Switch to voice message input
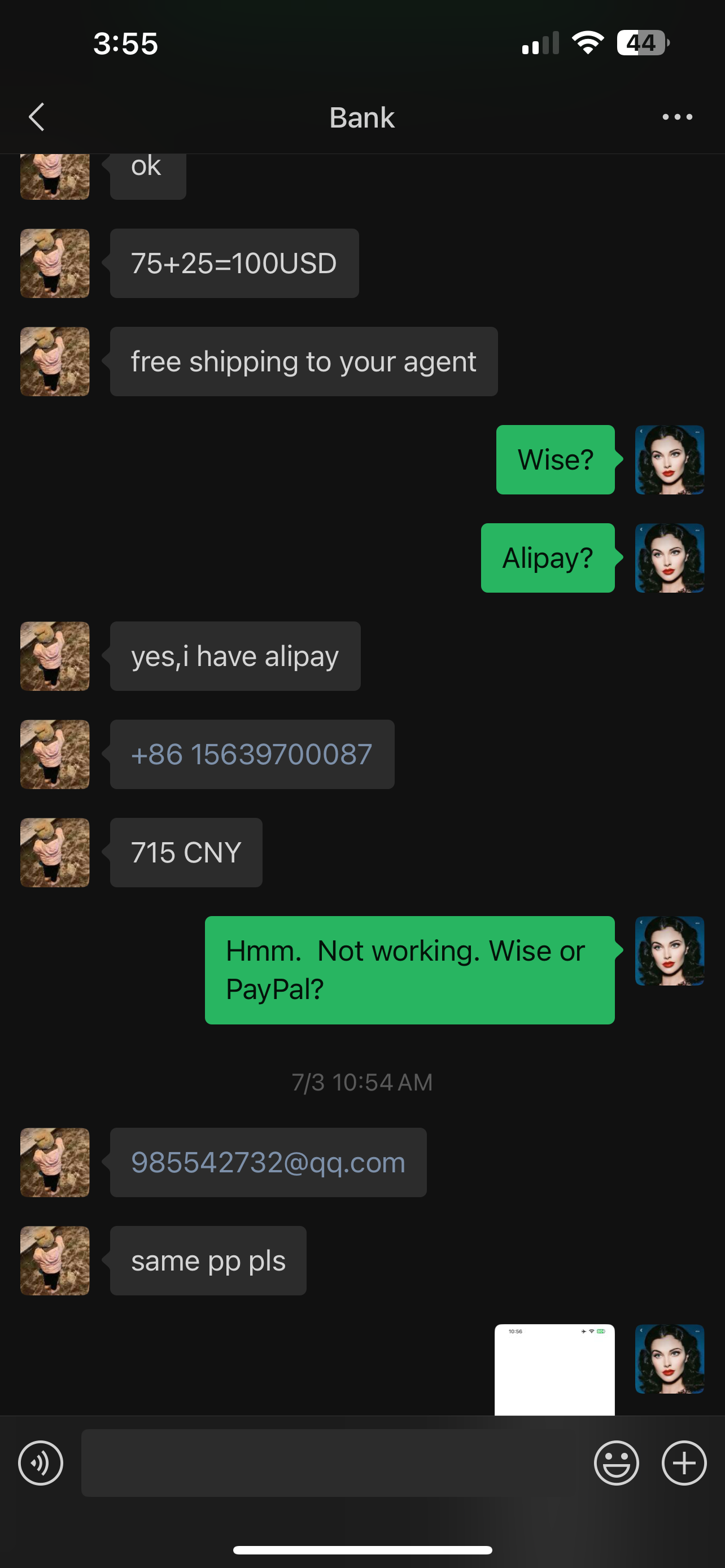 (41, 1462)
